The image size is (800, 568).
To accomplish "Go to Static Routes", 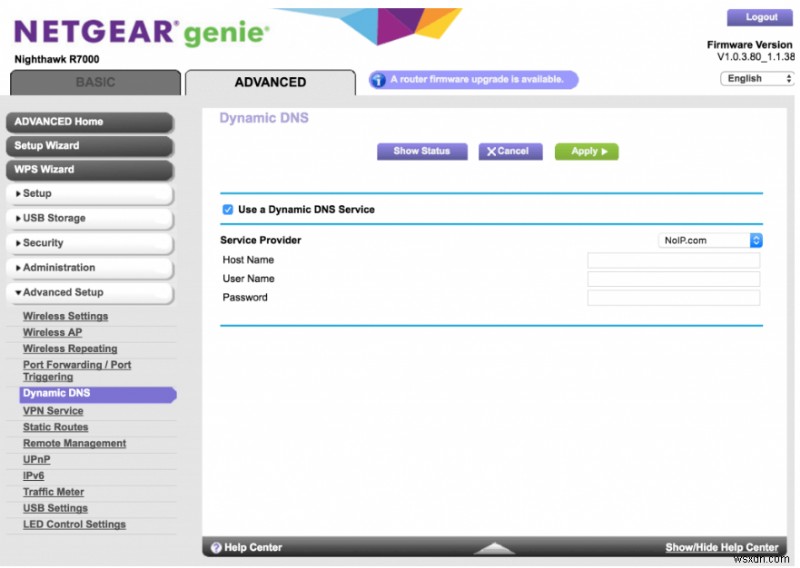I will 56,428.
